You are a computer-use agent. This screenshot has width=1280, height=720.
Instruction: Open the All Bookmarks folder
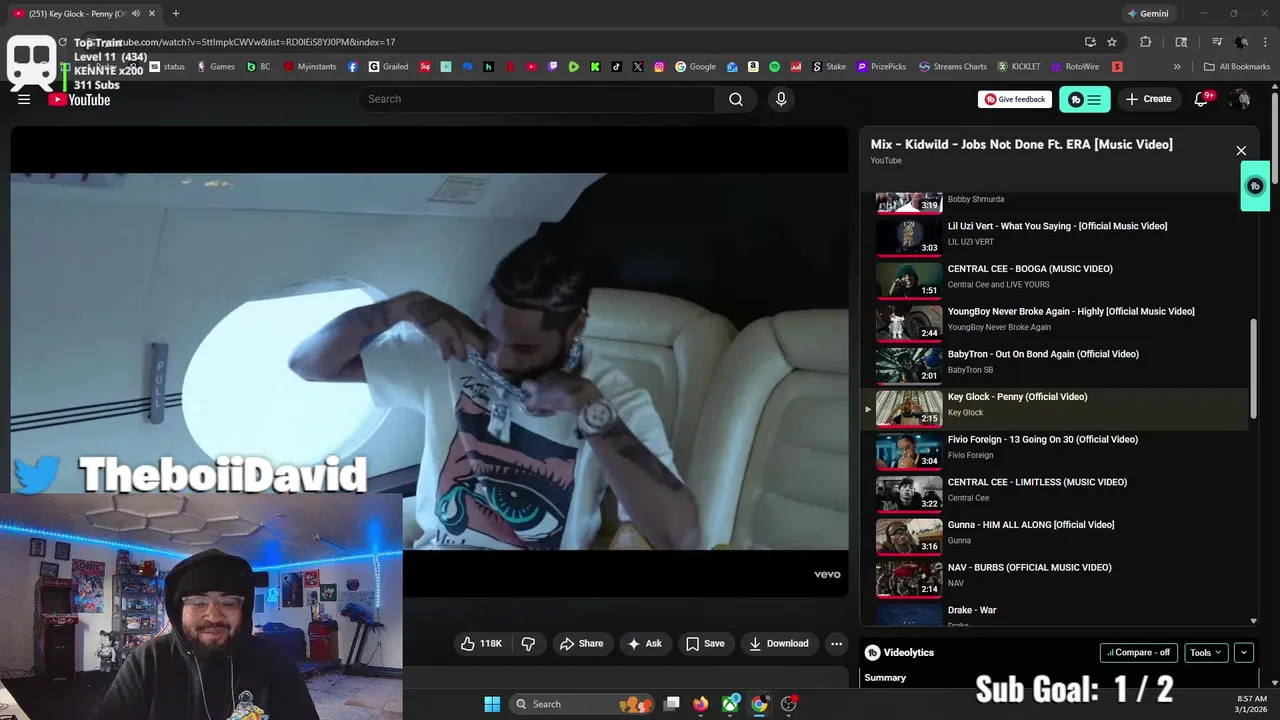(x=1237, y=67)
